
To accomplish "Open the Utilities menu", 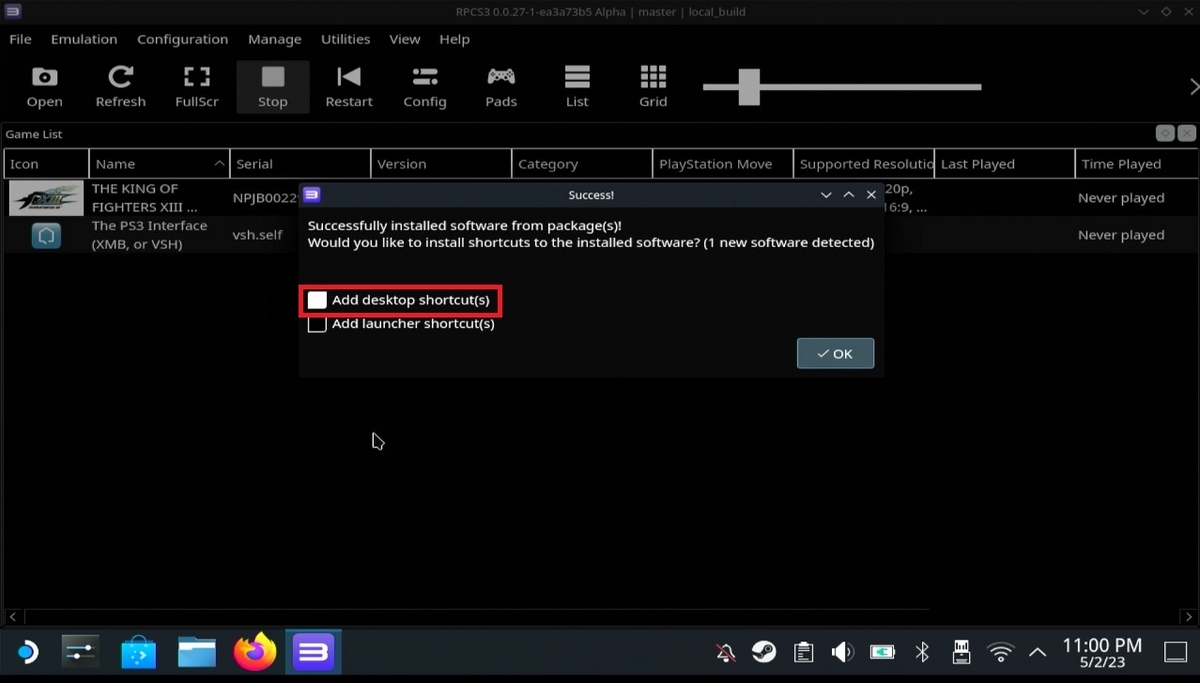I will (345, 39).
